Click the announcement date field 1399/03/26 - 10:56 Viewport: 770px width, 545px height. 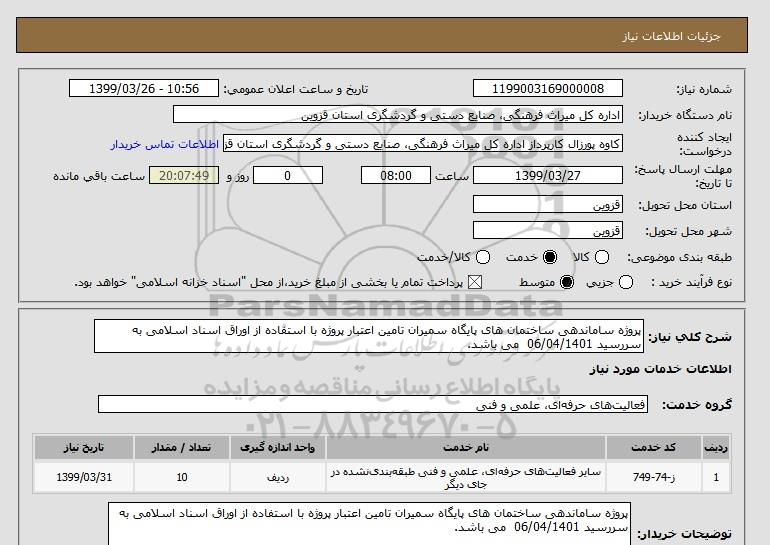(x=144, y=88)
